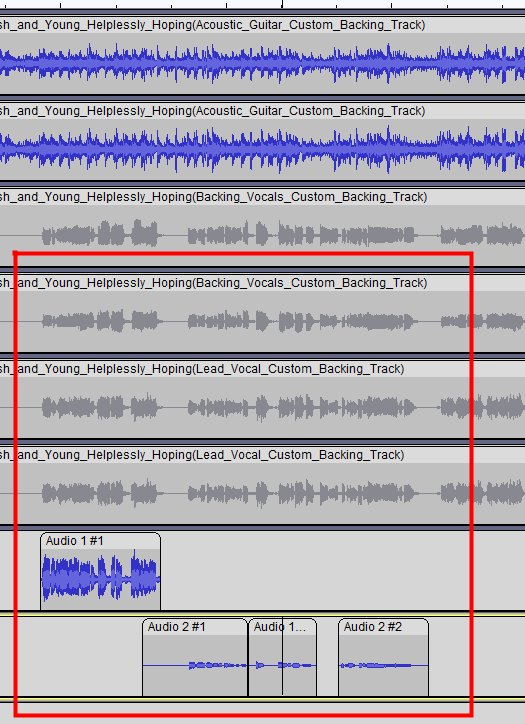525x724 pixels.
Task: Click the blue waveform of the upper Acoustic_Guitar track
Action: (262, 63)
